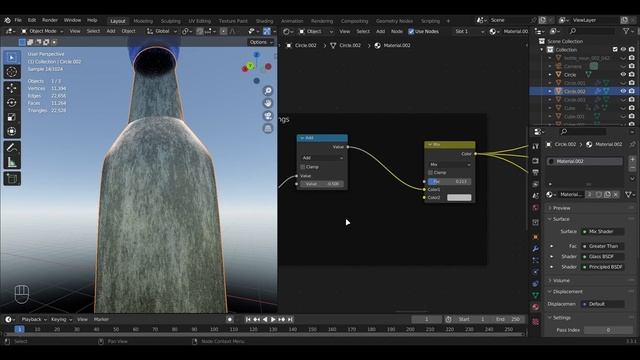Click the Principled BSDF shader button
The image size is (640, 360).
point(602,267)
